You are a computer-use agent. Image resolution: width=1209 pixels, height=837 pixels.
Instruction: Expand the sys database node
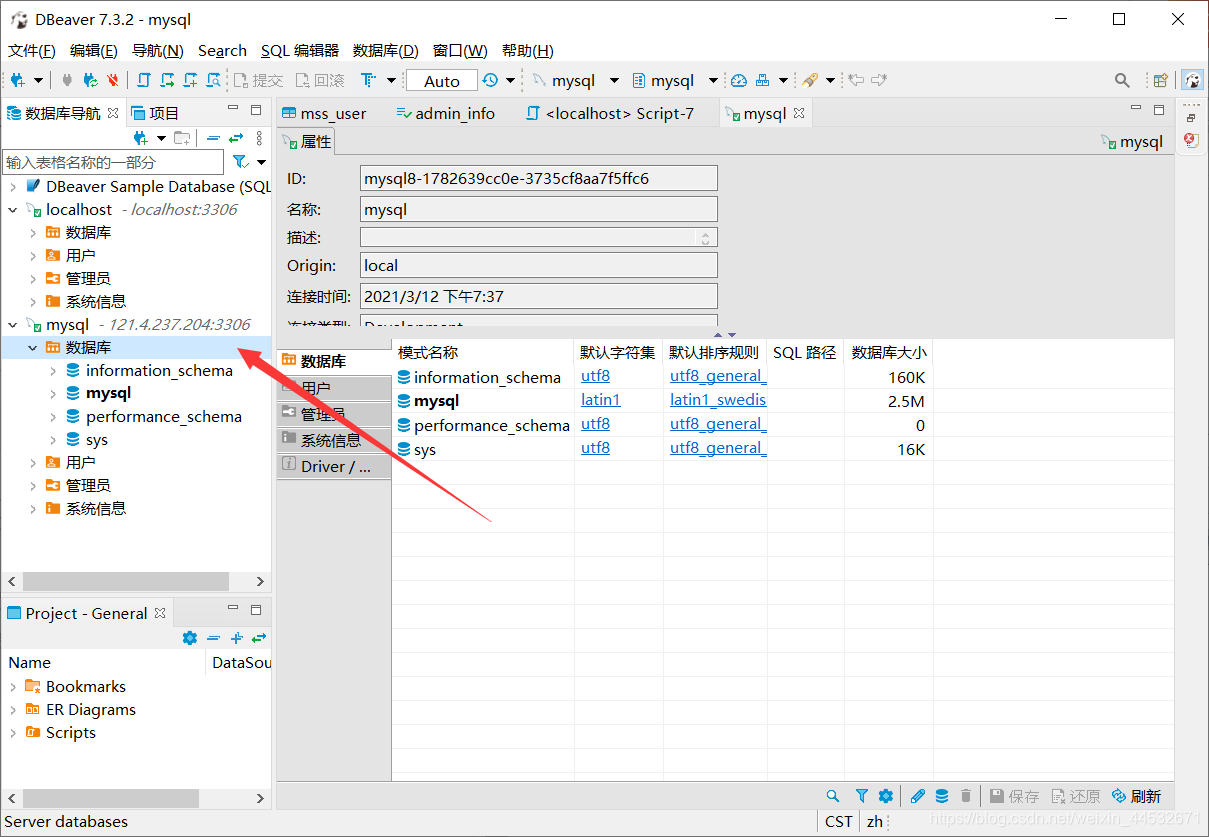(52, 440)
